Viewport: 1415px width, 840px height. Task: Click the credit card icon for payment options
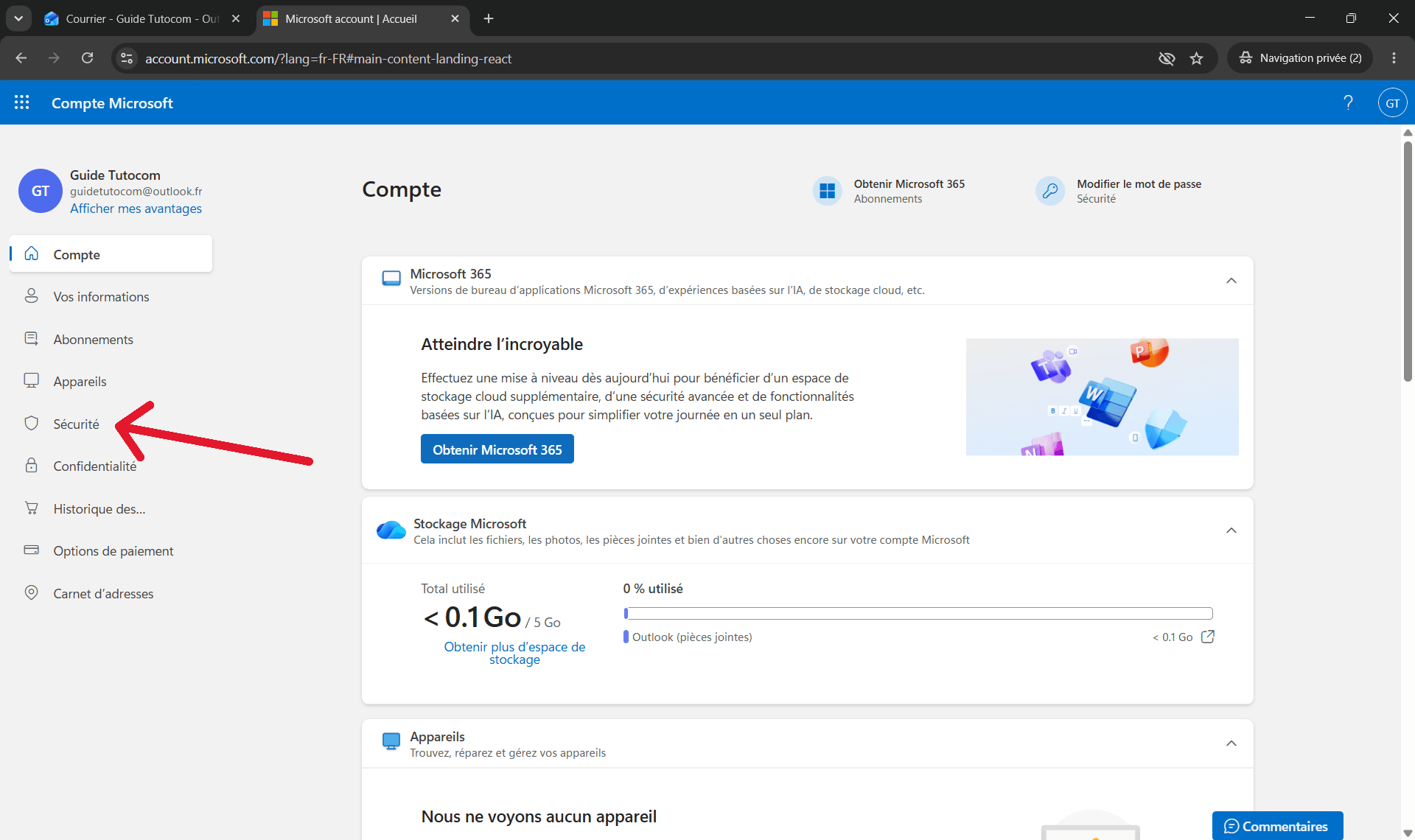tap(31, 550)
